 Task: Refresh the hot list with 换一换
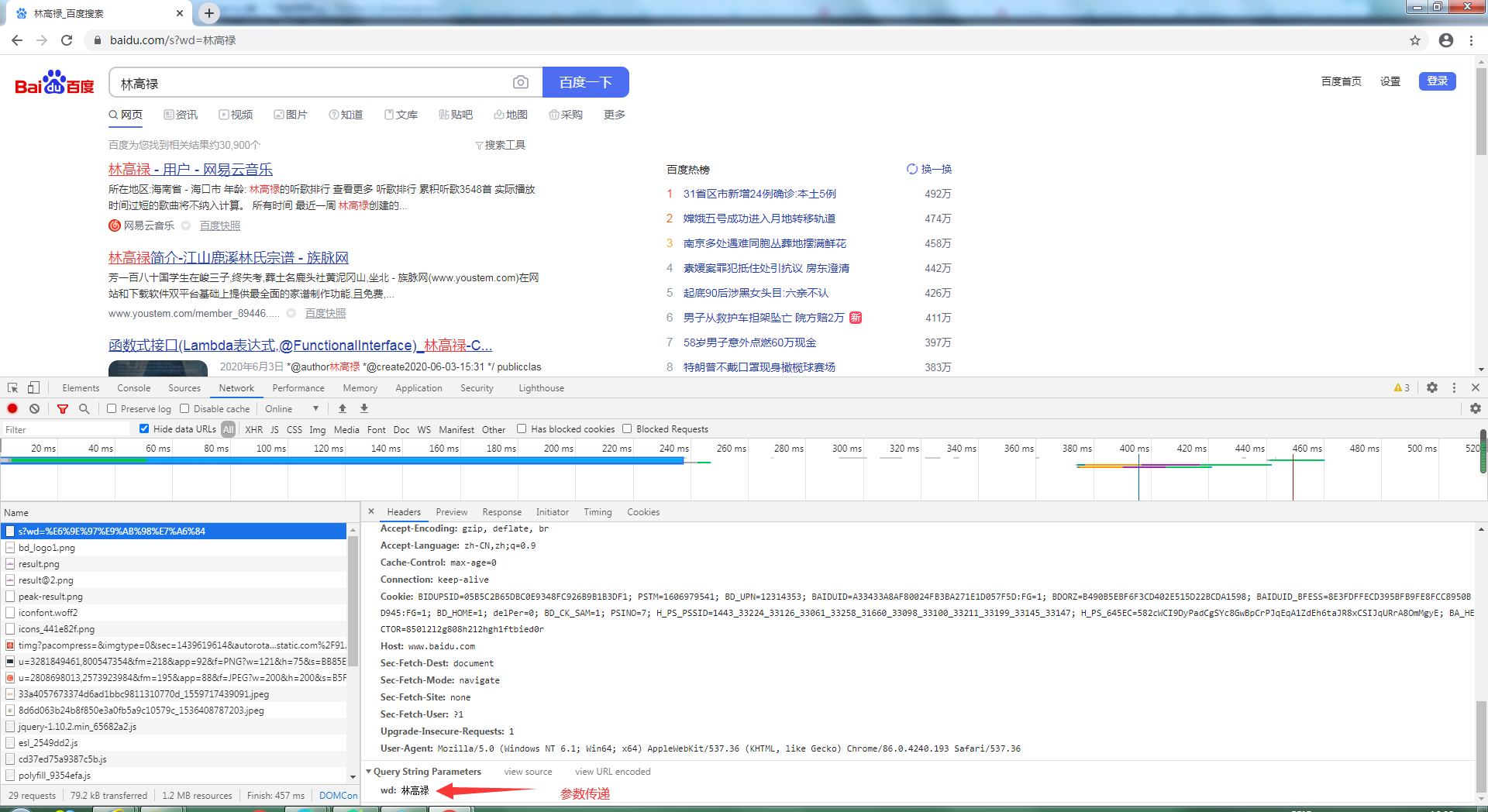tap(929, 169)
